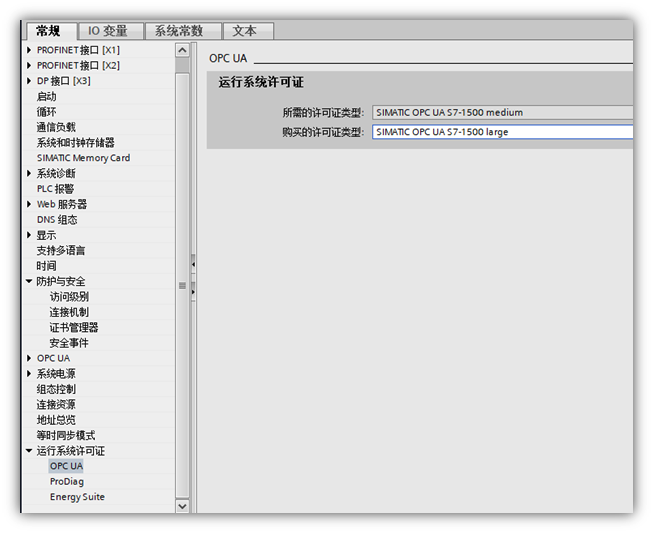The height and width of the screenshot is (533, 653).
Task: Open 连接机制 settings
Action: point(69,312)
